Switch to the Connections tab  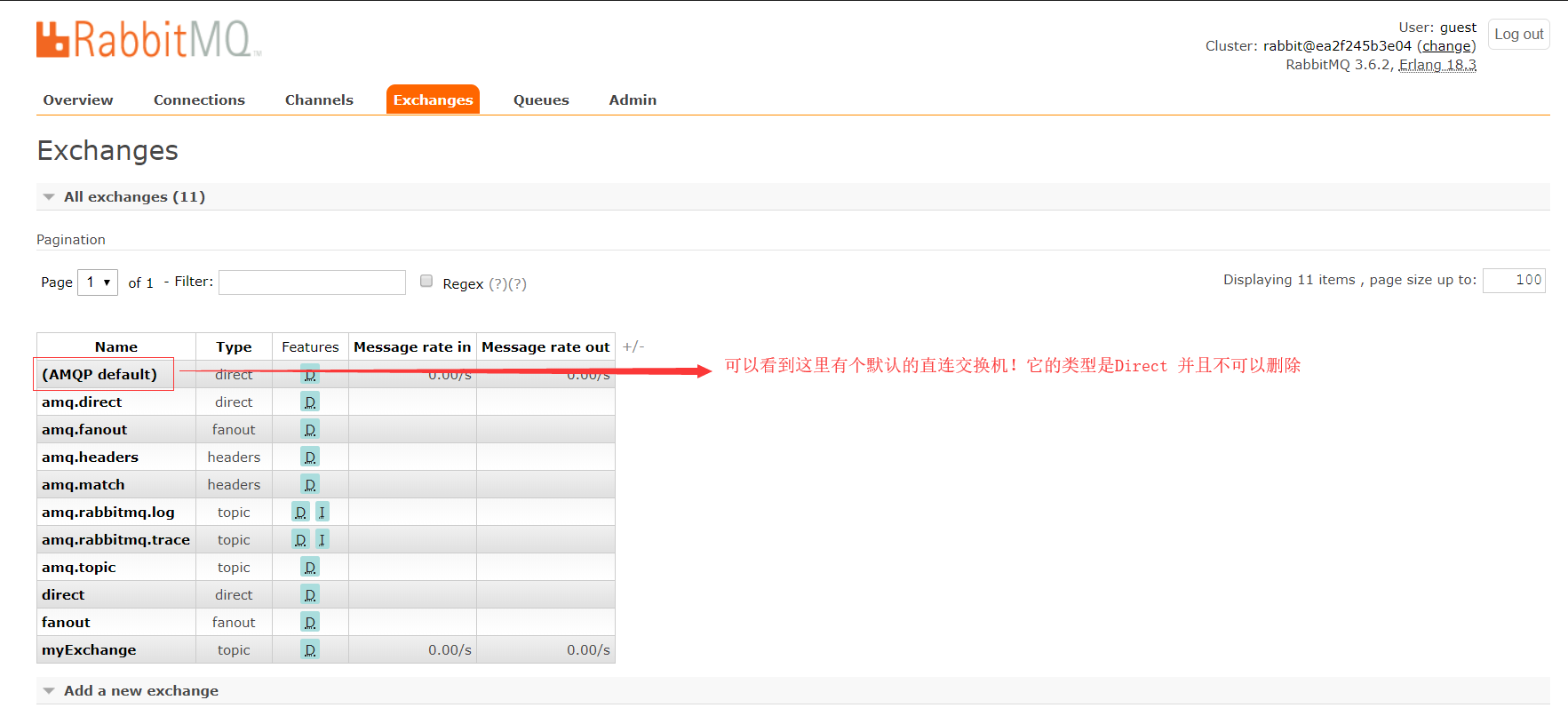click(x=199, y=99)
